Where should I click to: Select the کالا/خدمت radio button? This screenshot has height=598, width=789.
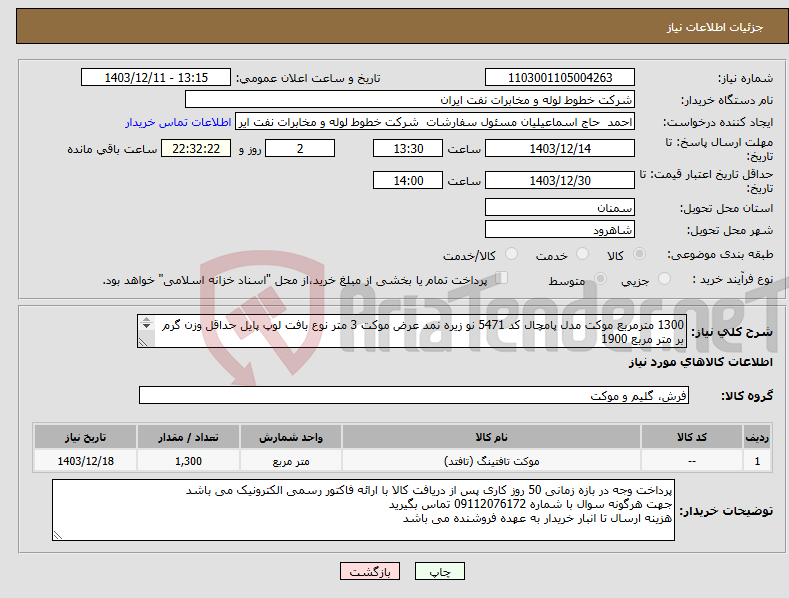pos(511,254)
